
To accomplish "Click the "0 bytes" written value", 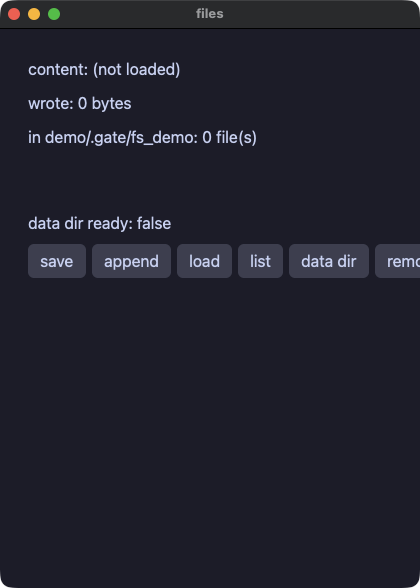I will [105, 104].
